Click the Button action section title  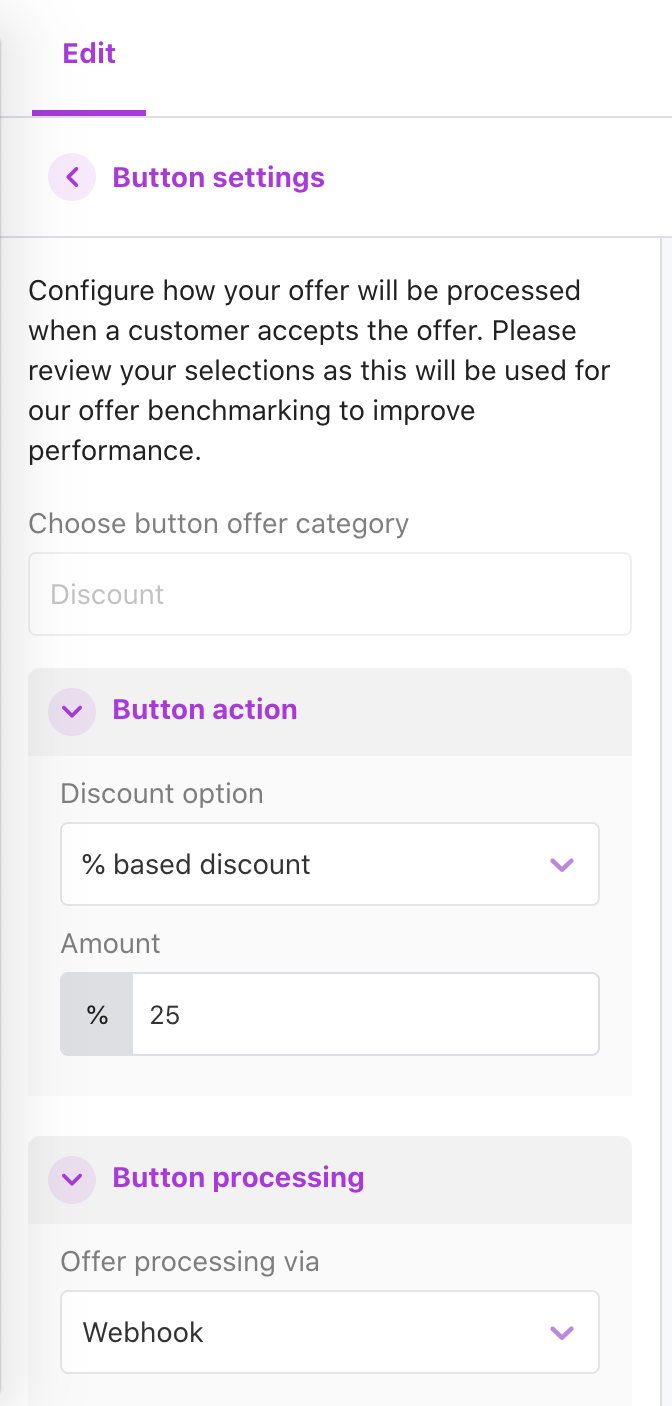[x=204, y=710]
